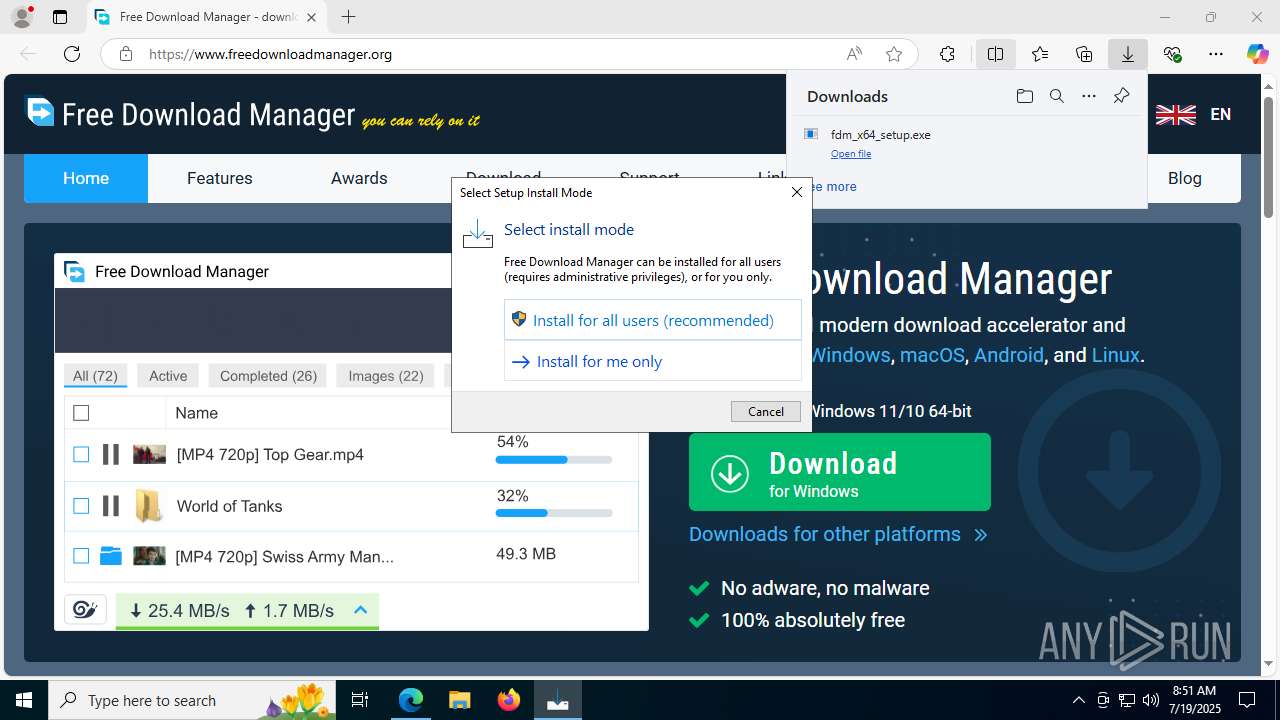Screen dimensions: 1280x720
Task: Select the Images (22) filter tab
Action: coord(386,376)
